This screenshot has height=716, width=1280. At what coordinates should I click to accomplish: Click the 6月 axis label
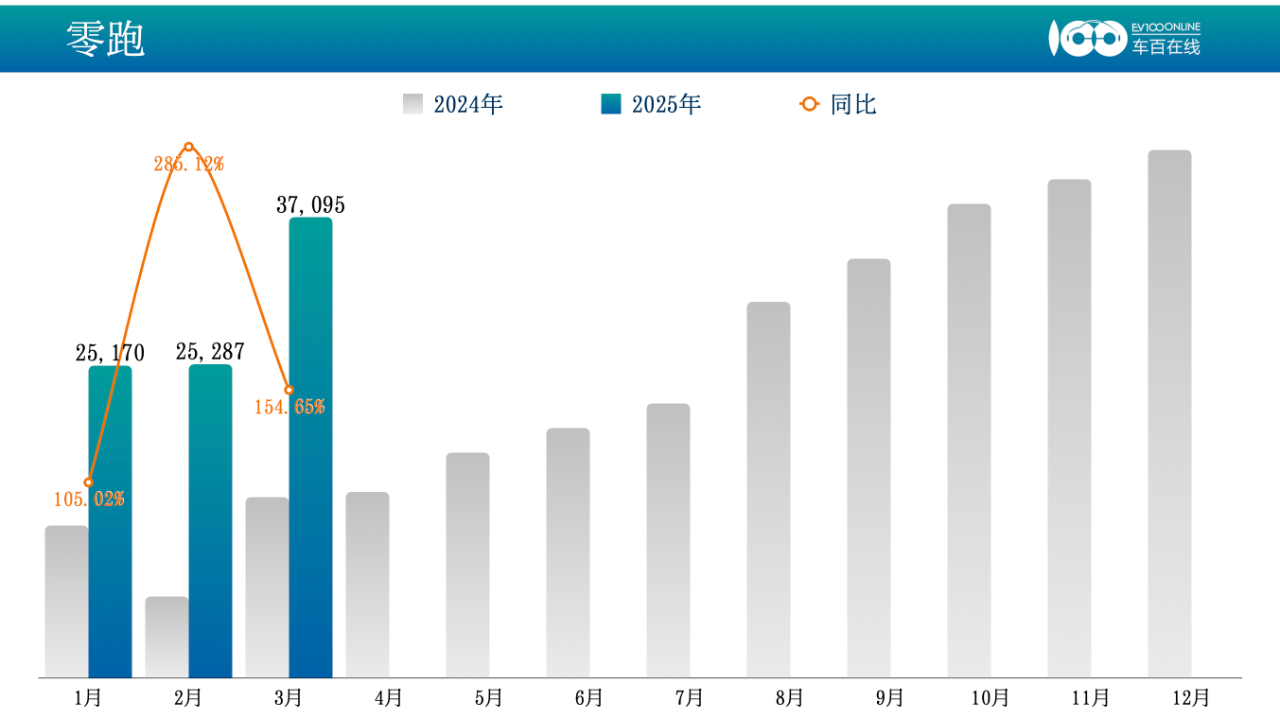click(x=589, y=697)
